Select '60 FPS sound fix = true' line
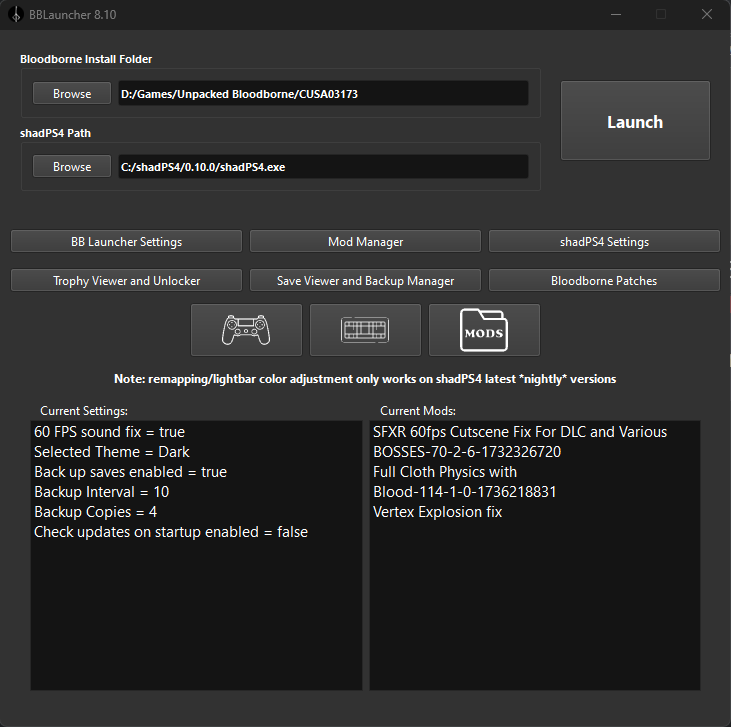Screen dimensions: 731x727 [109, 432]
